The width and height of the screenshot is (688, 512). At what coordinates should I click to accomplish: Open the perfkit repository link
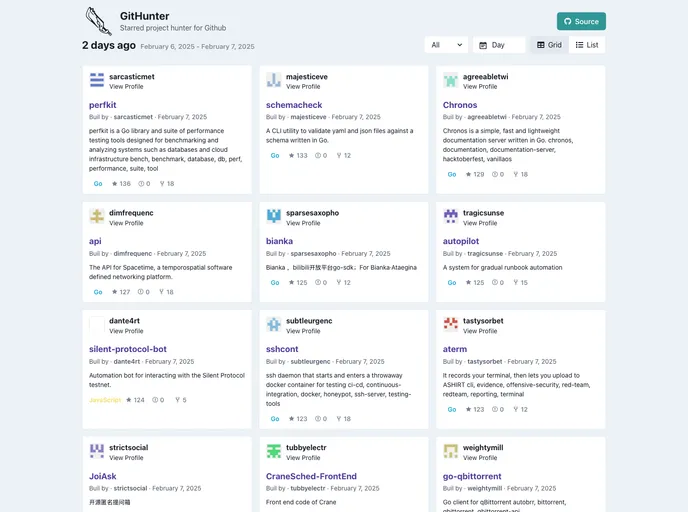coord(103,104)
